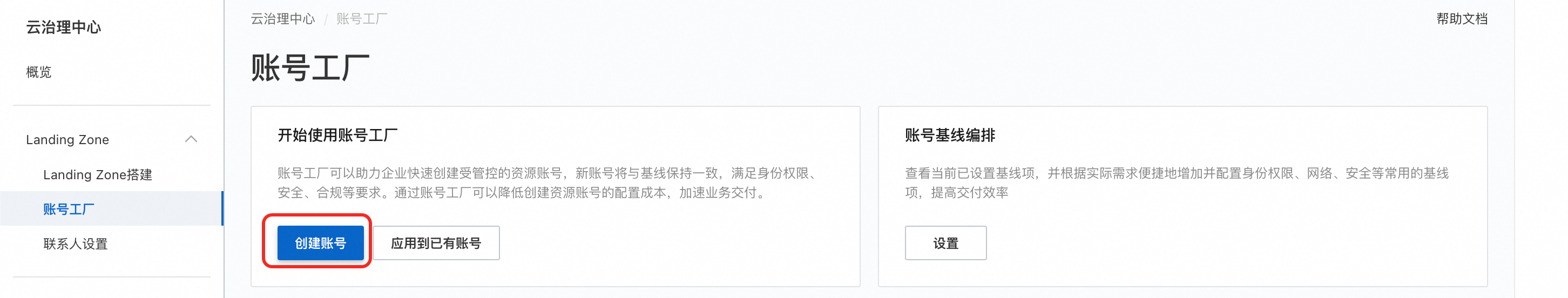Click the 账号工厂 breadcrumb item
This screenshot has height=298, width=1568.
pyautogui.click(x=362, y=19)
